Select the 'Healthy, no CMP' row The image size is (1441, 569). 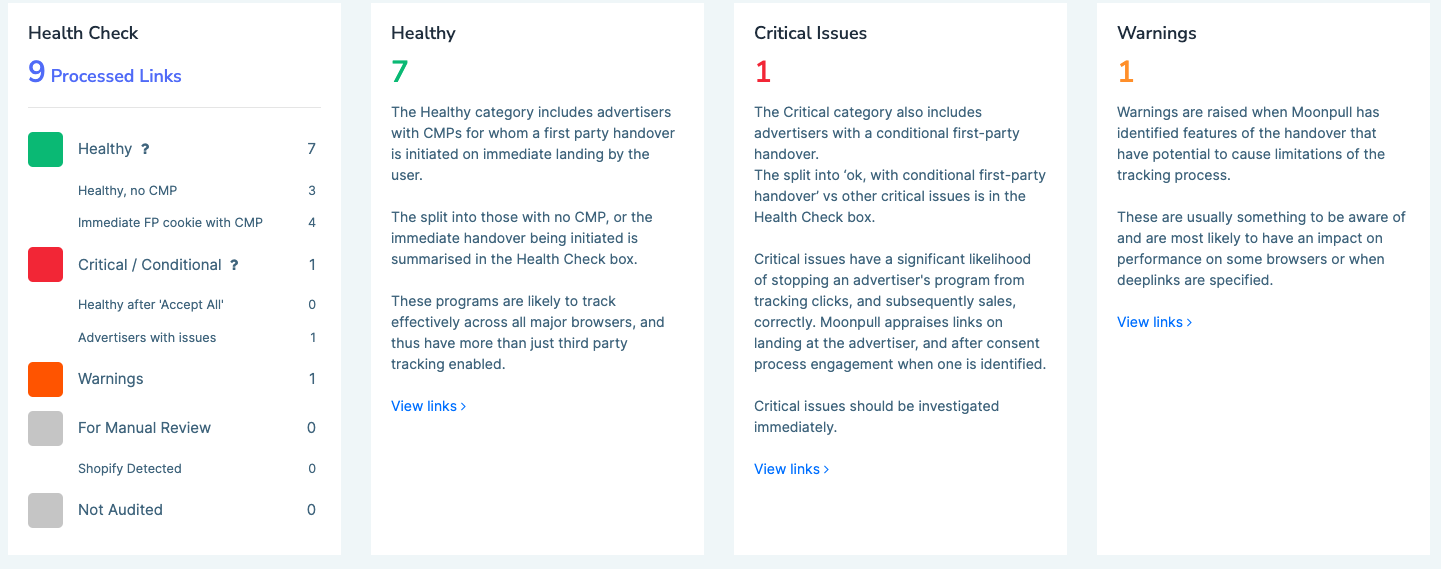(x=127, y=190)
